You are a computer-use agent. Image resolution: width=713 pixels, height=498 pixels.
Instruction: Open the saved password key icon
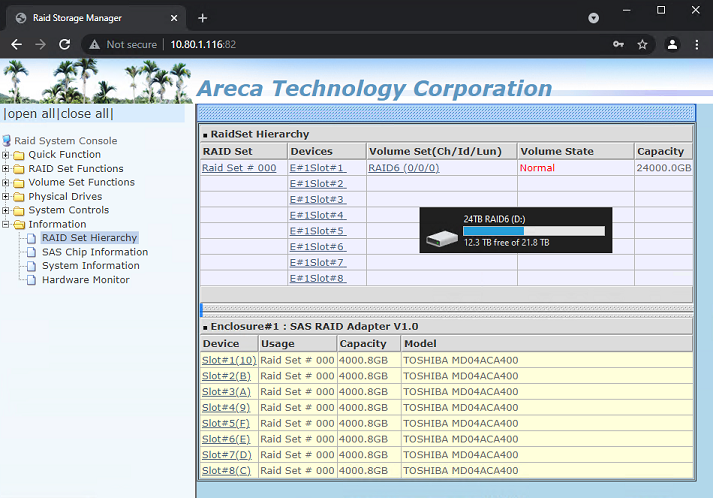(618, 44)
